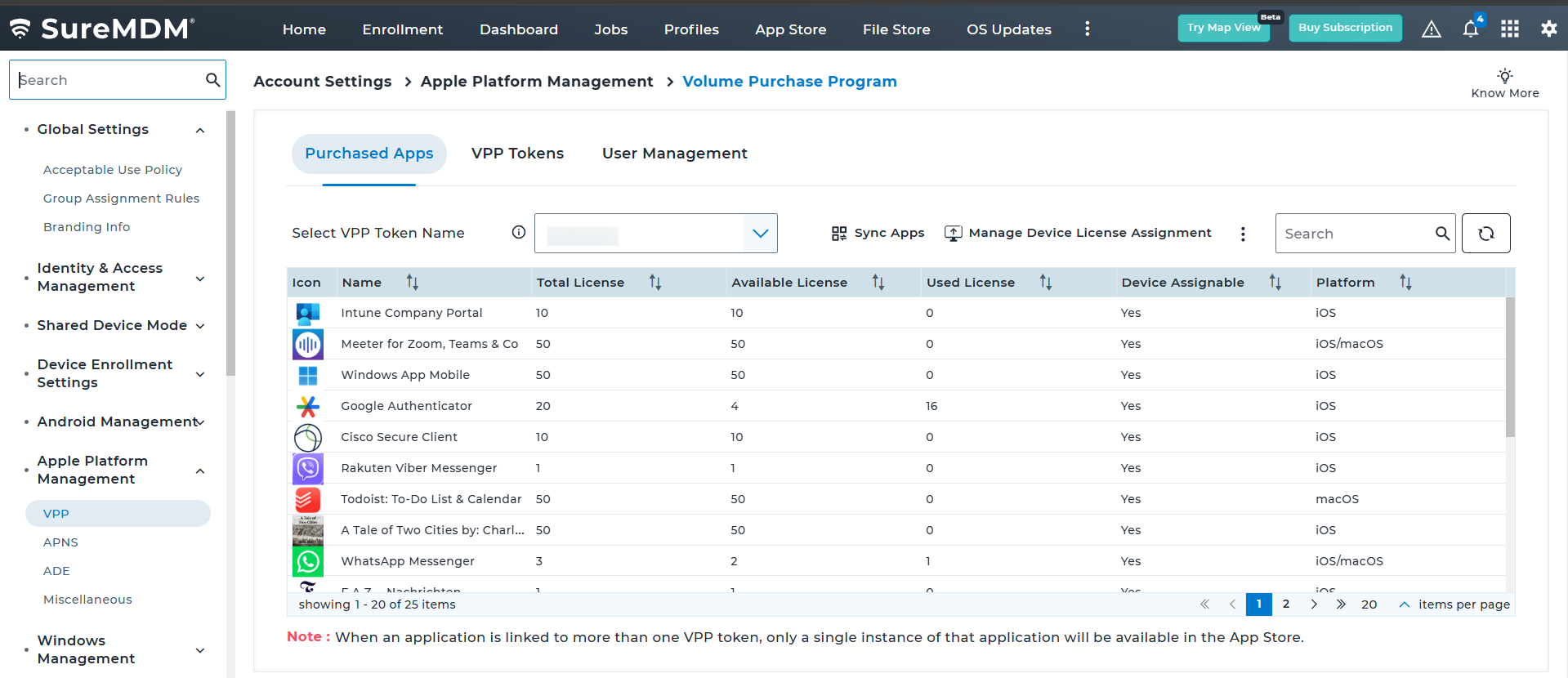Screen dimensions: 1568x678
Task: Switch to the VPP Tokens tab
Action: pyautogui.click(x=517, y=154)
